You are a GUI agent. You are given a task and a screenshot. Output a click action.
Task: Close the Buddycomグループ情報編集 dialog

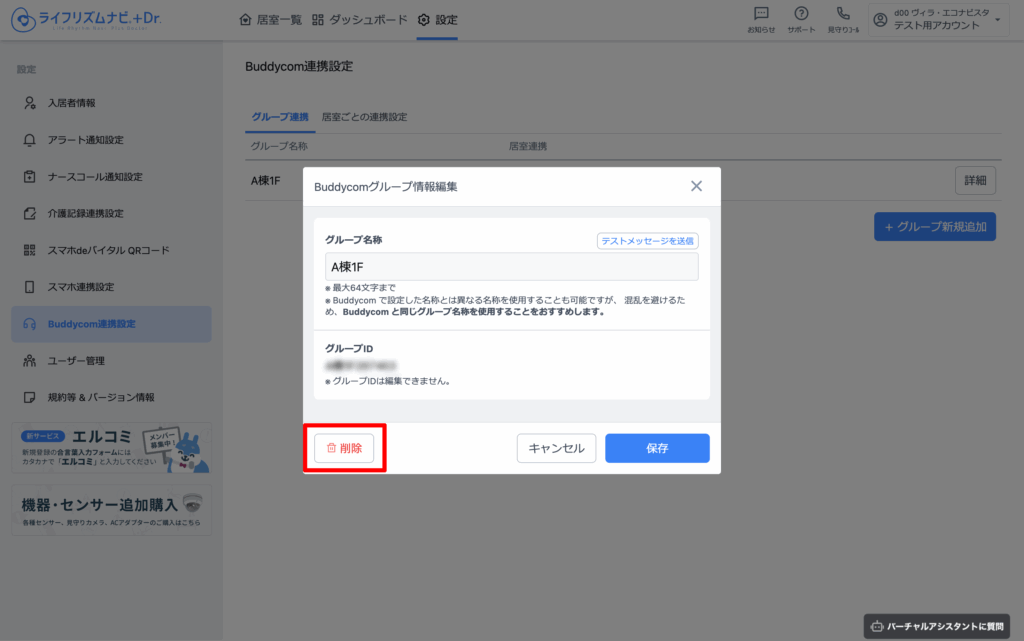pyautogui.click(x=697, y=186)
